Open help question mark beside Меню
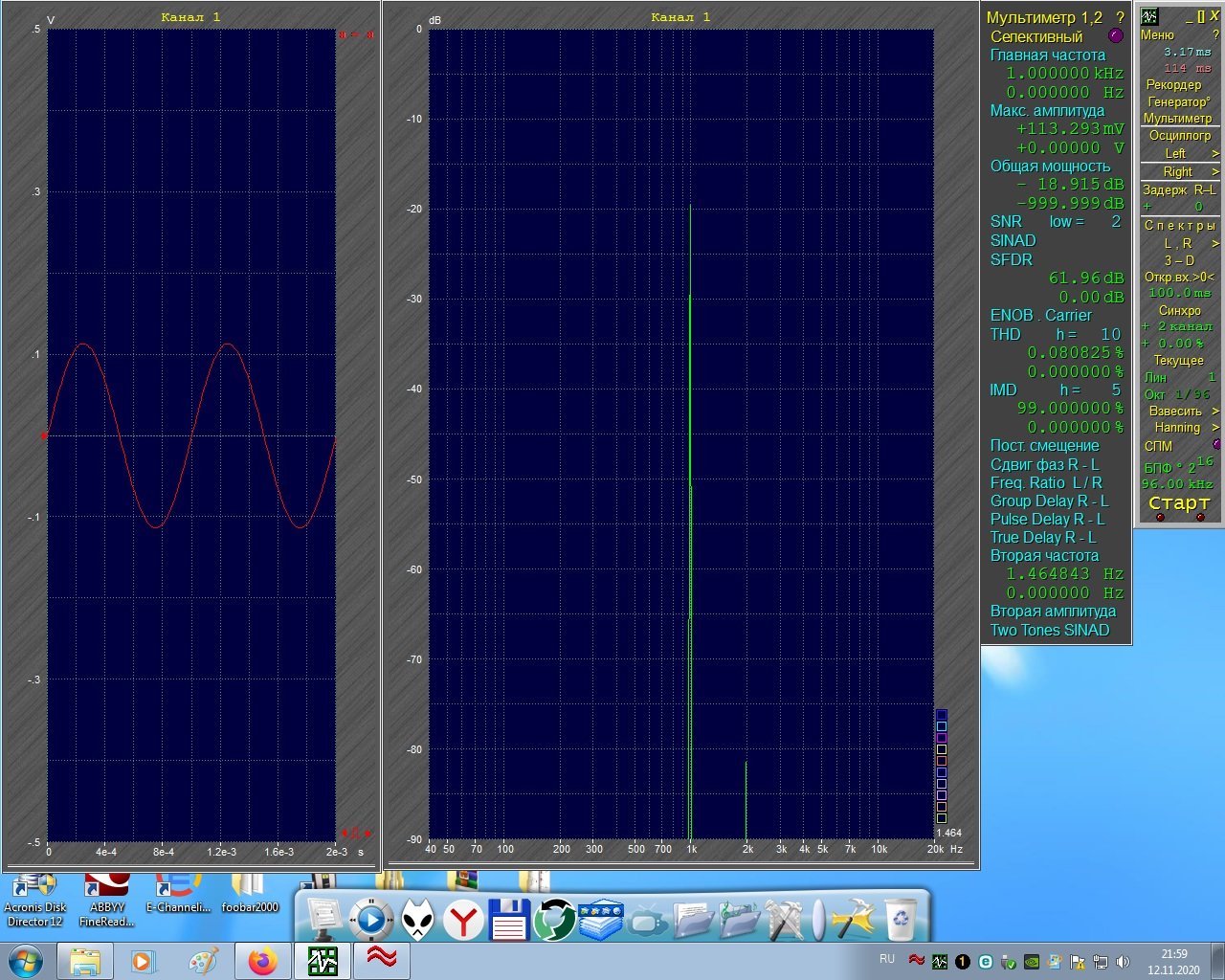Viewport: 1225px width, 980px height. [1215, 35]
